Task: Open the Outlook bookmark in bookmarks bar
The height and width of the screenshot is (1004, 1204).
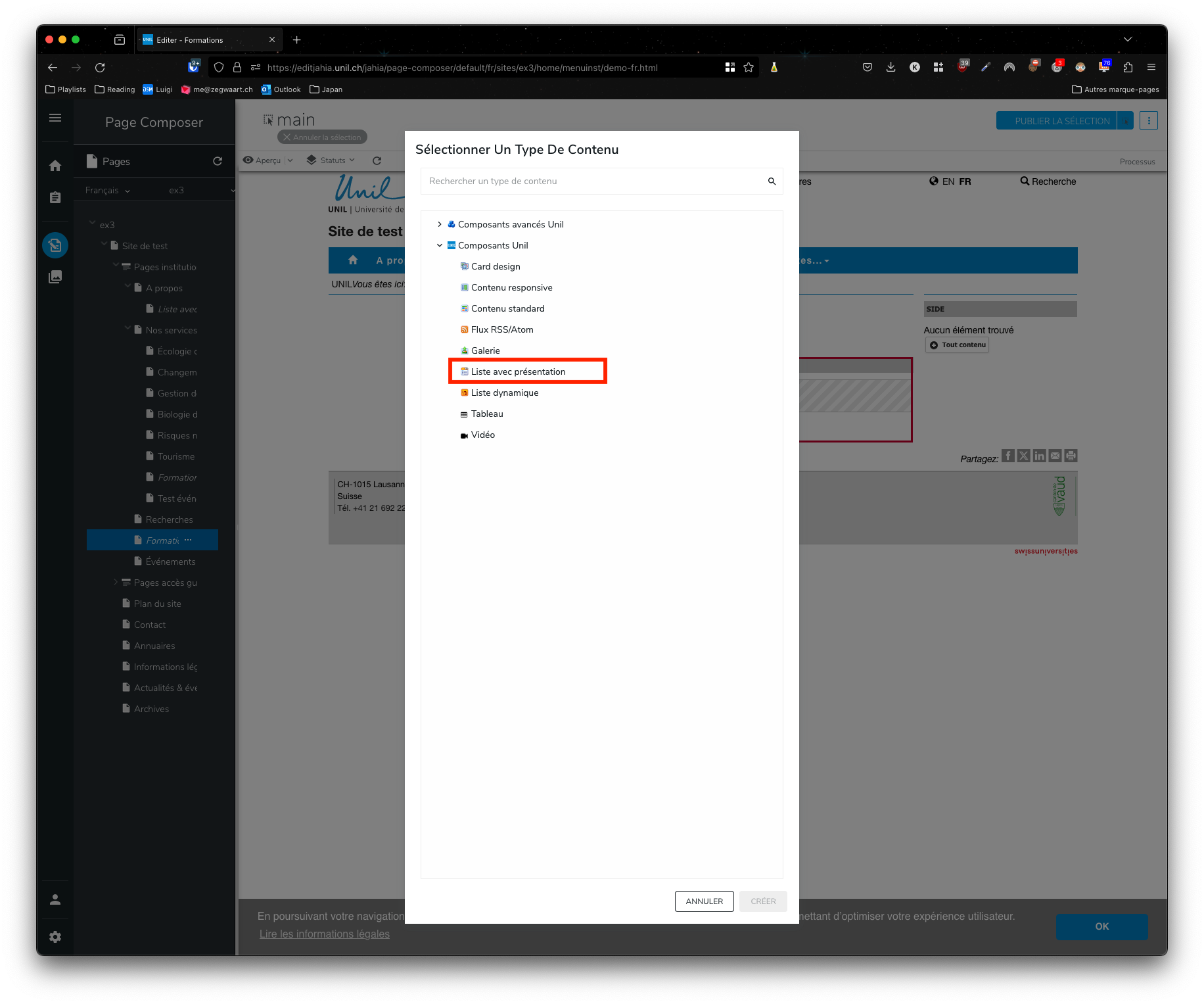Action: pyautogui.click(x=281, y=89)
